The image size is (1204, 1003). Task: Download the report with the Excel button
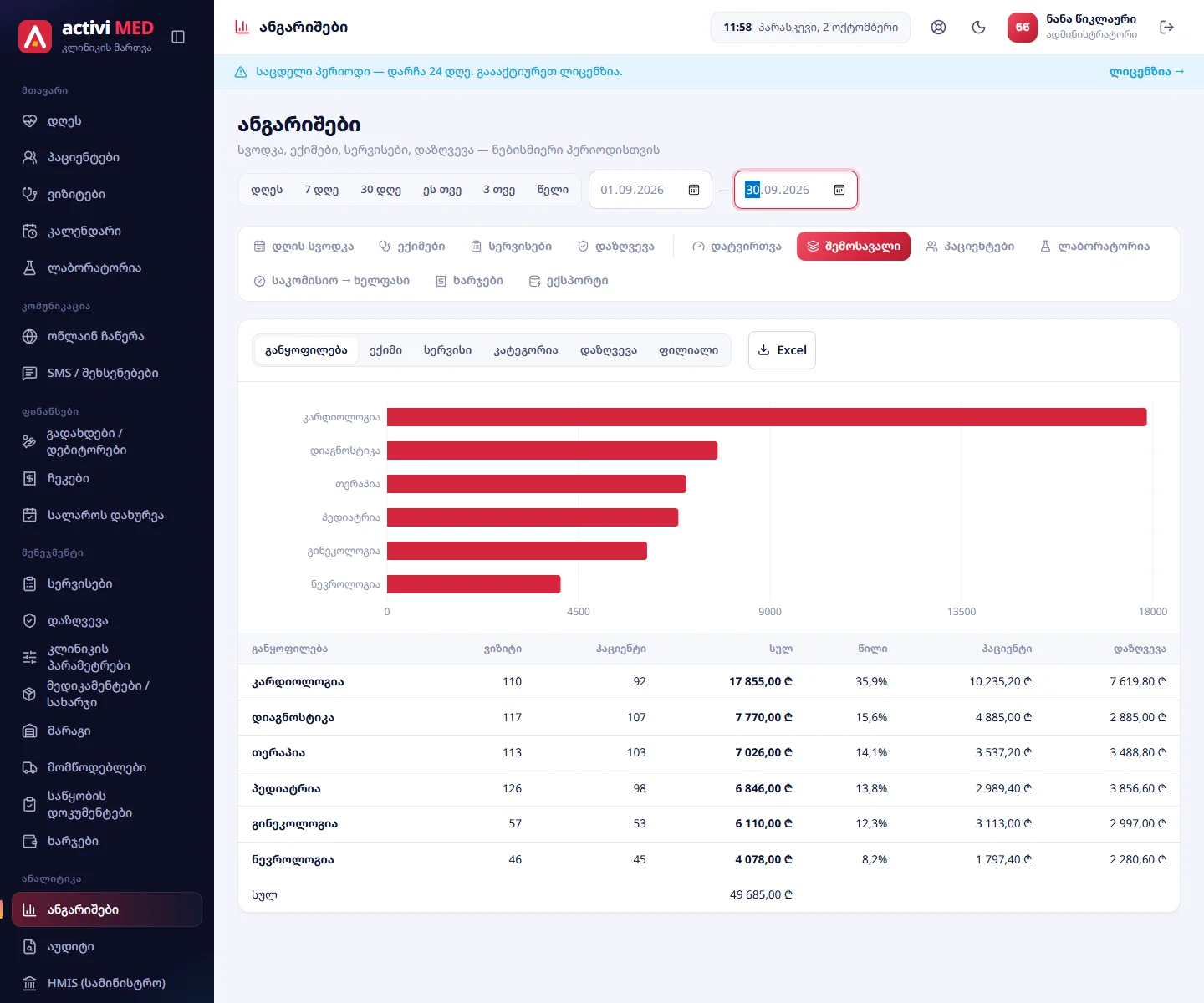click(782, 350)
